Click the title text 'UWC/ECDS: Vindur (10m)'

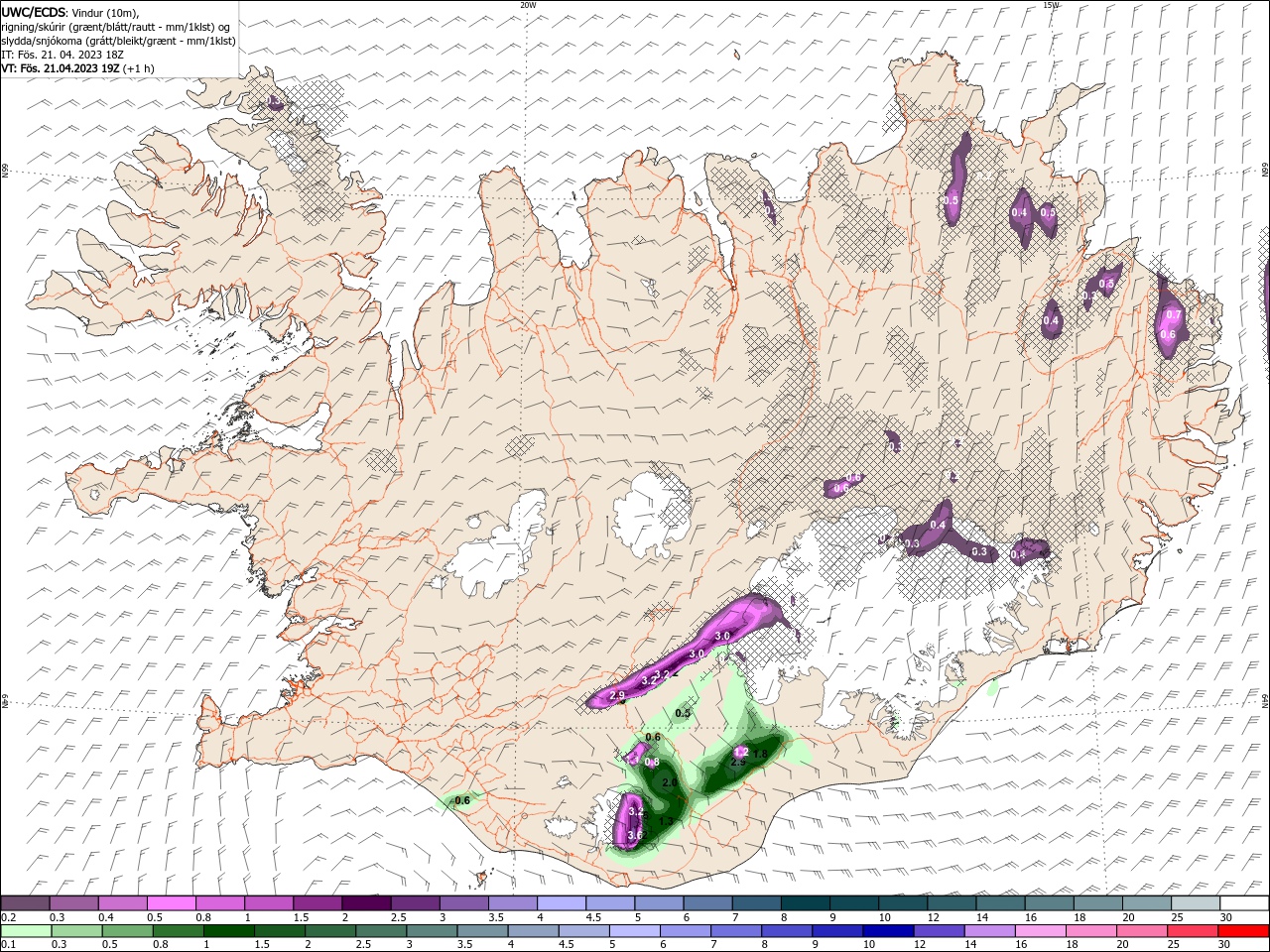70,12
